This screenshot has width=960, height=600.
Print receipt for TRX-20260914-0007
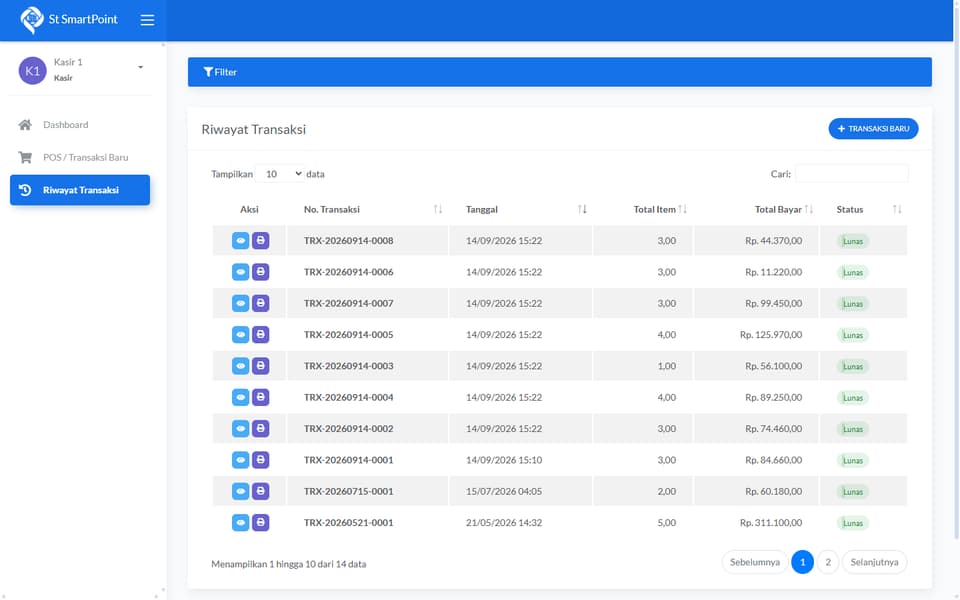coord(261,303)
